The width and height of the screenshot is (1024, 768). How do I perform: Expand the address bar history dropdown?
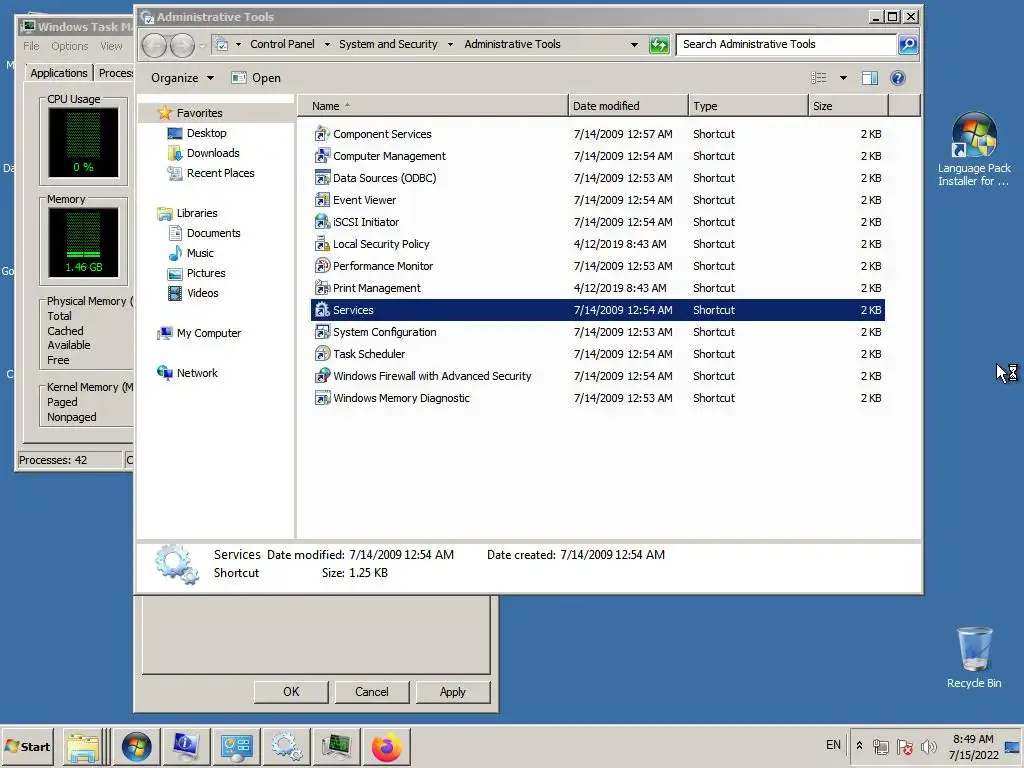633,44
